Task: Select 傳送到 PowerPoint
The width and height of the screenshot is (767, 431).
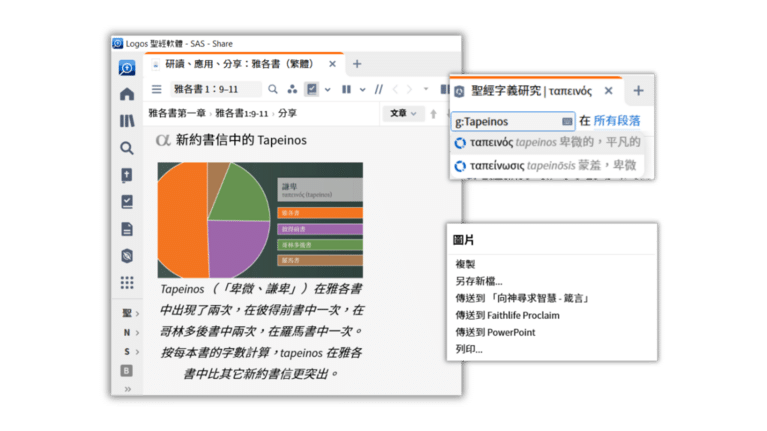Action: (495, 333)
